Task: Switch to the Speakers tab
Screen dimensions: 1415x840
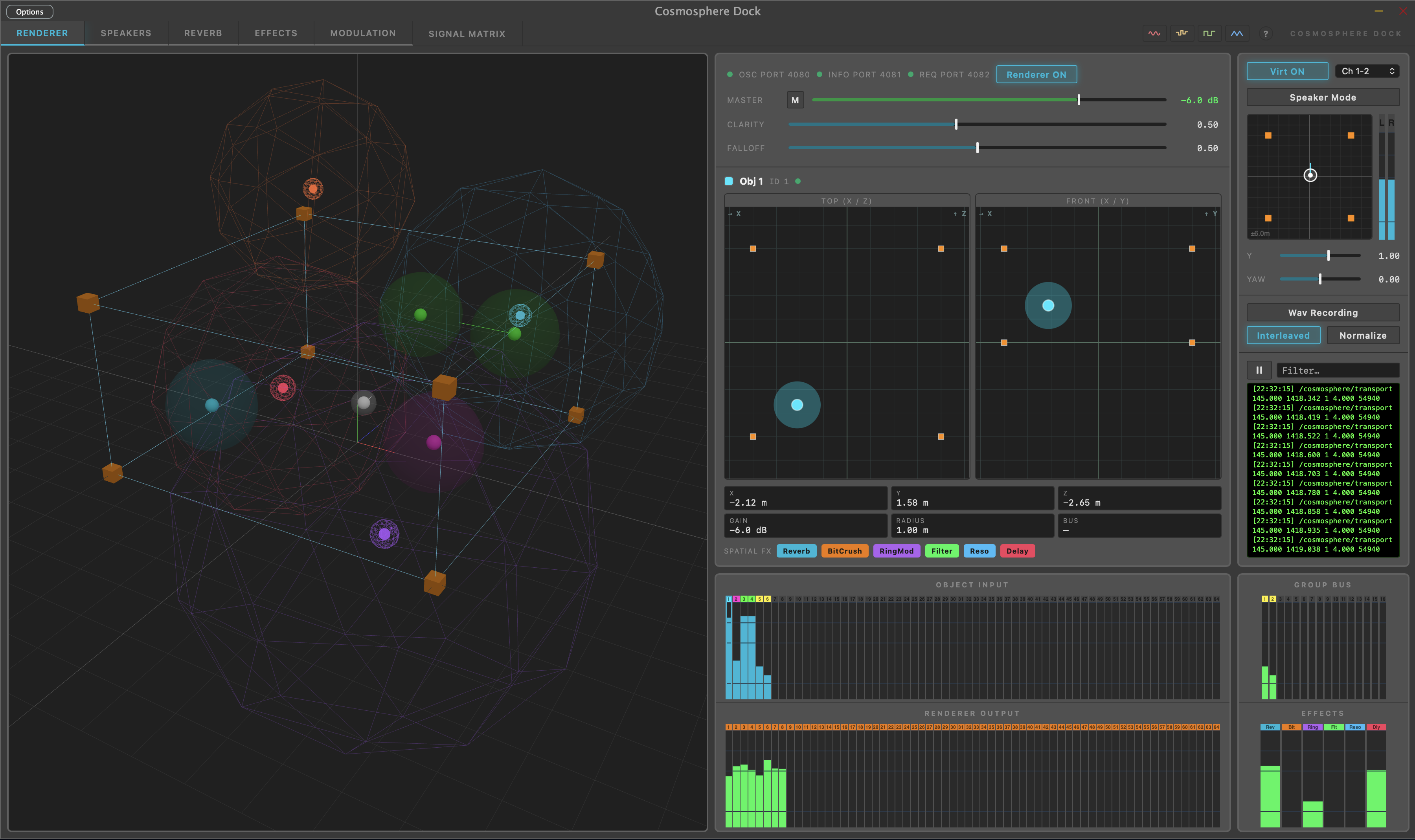Action: (x=126, y=33)
